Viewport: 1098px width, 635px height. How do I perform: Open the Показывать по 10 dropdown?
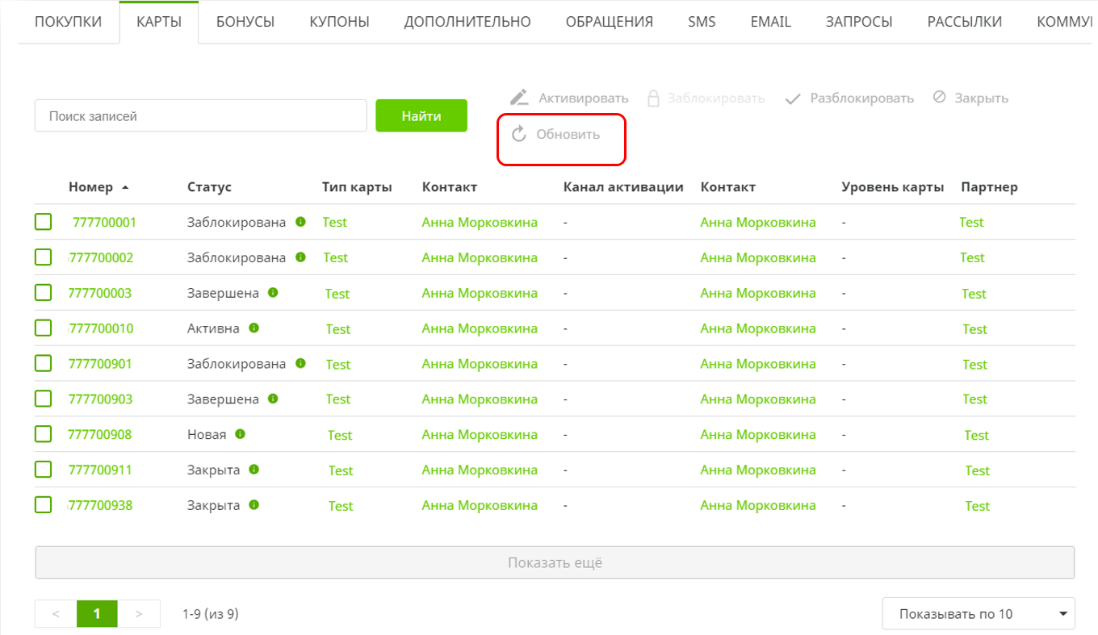pos(978,614)
